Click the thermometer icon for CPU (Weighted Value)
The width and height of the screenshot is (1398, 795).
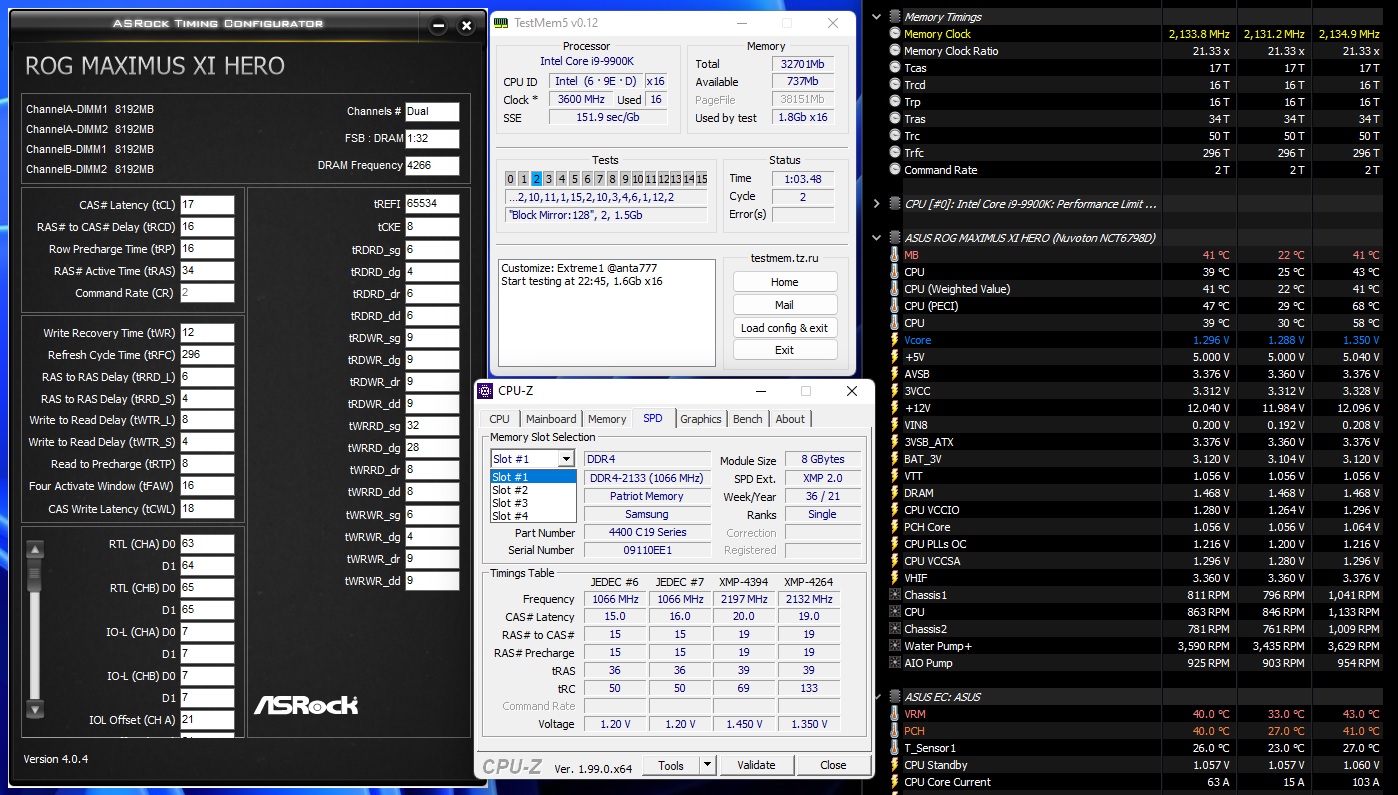point(895,289)
